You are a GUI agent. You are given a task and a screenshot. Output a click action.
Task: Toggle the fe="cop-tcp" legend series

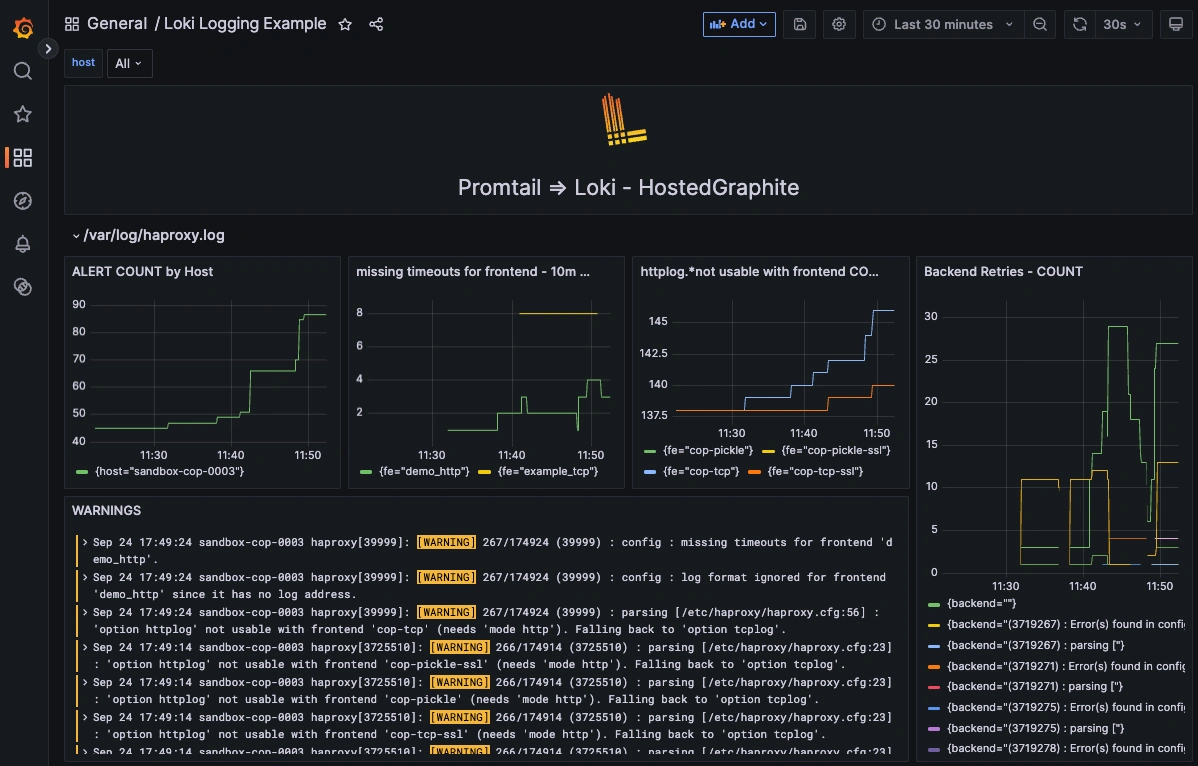tap(701, 471)
